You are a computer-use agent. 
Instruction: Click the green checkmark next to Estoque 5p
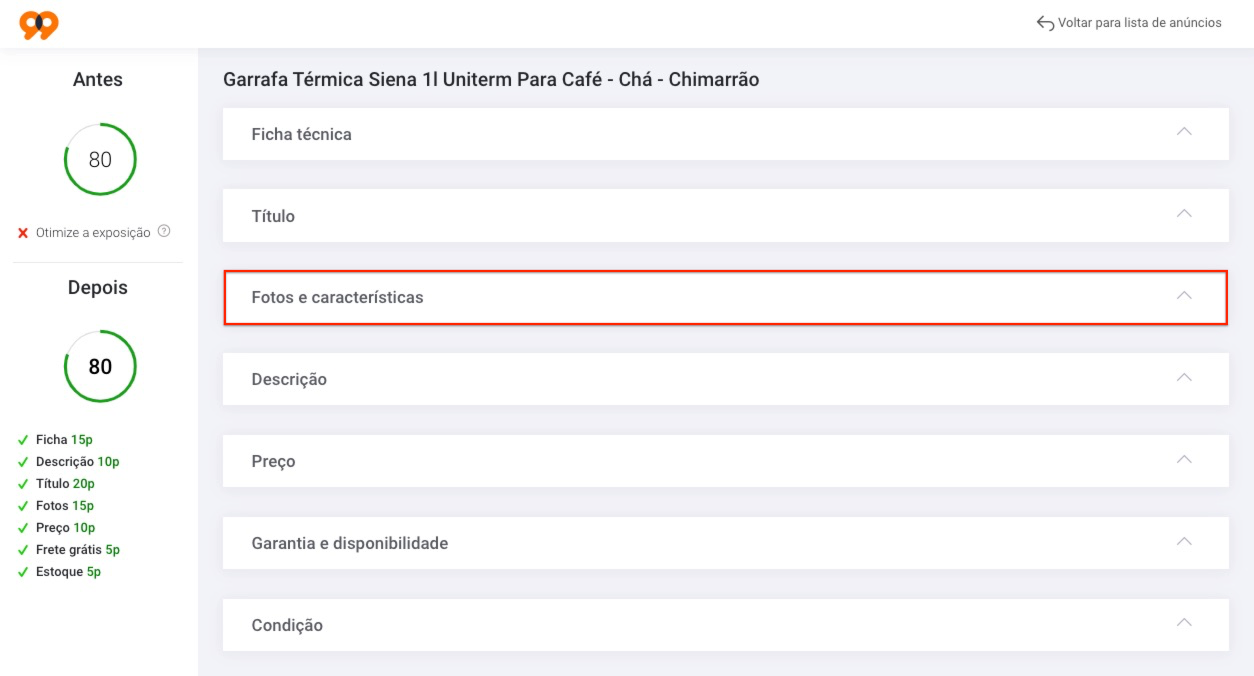23,572
